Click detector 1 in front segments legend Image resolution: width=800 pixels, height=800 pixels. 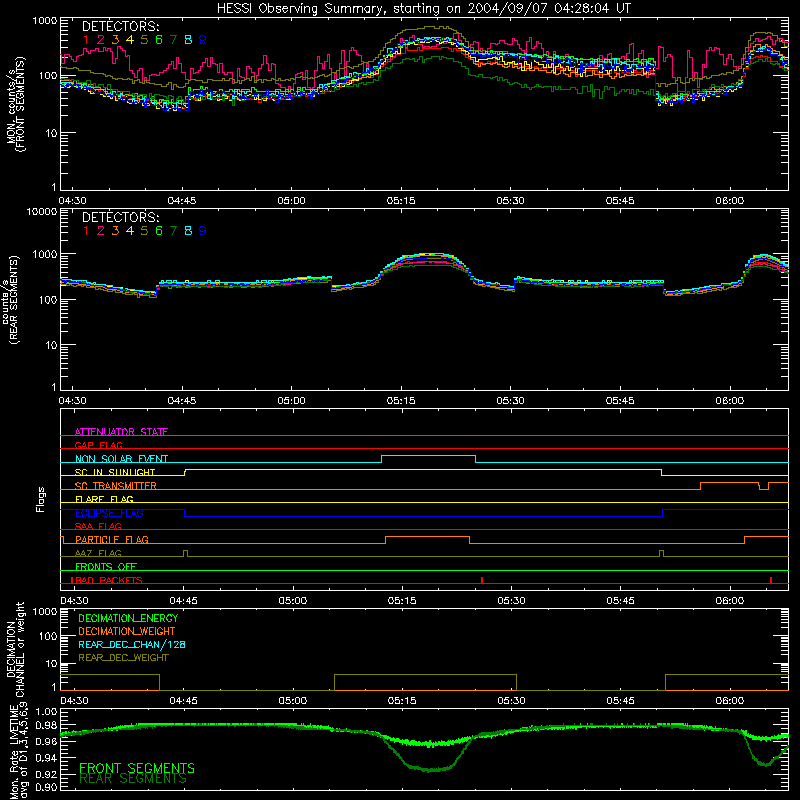click(x=86, y=40)
